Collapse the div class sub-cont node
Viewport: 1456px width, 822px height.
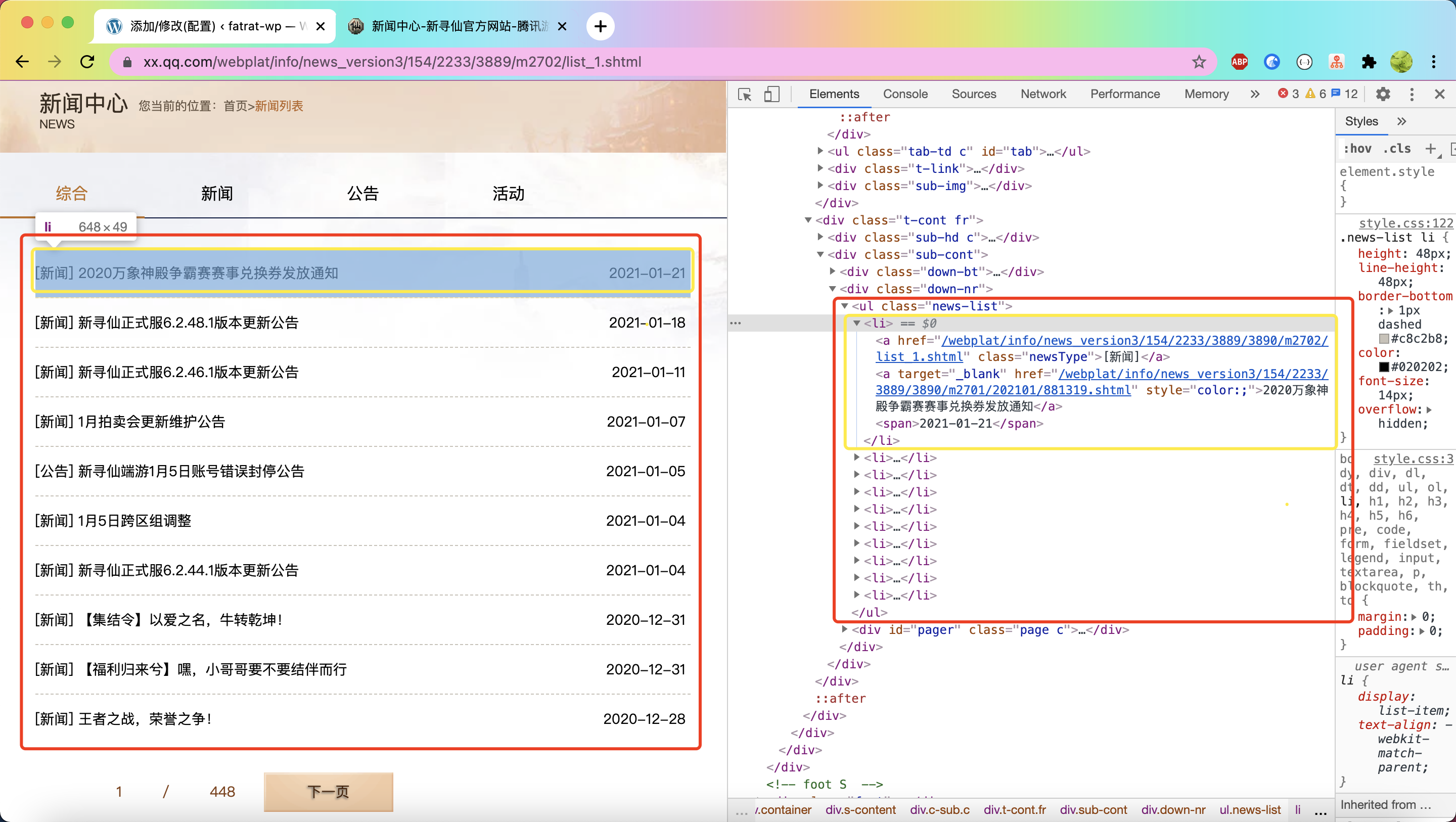click(x=820, y=254)
